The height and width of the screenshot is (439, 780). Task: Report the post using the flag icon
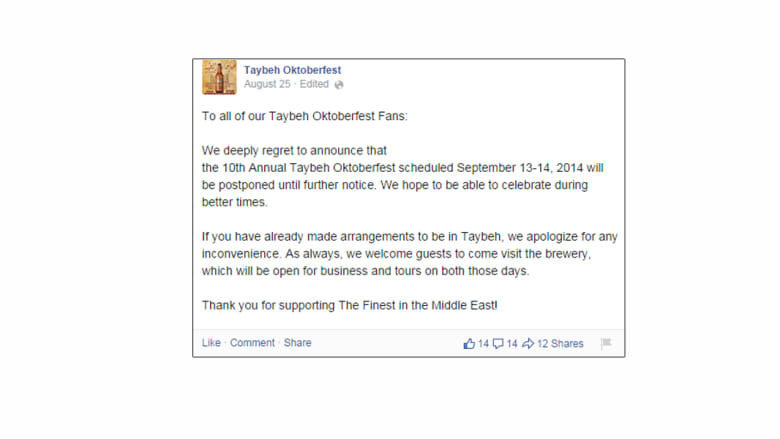tap(606, 343)
